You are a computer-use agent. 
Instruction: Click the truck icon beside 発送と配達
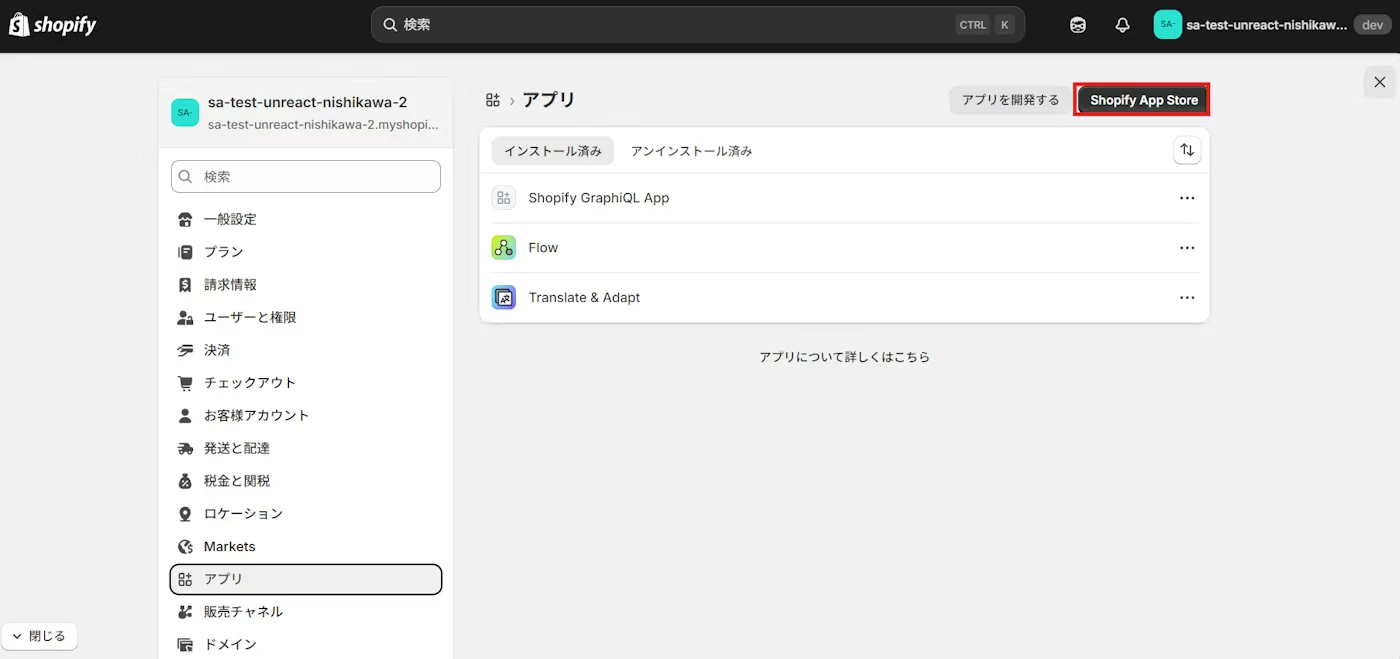(x=185, y=448)
